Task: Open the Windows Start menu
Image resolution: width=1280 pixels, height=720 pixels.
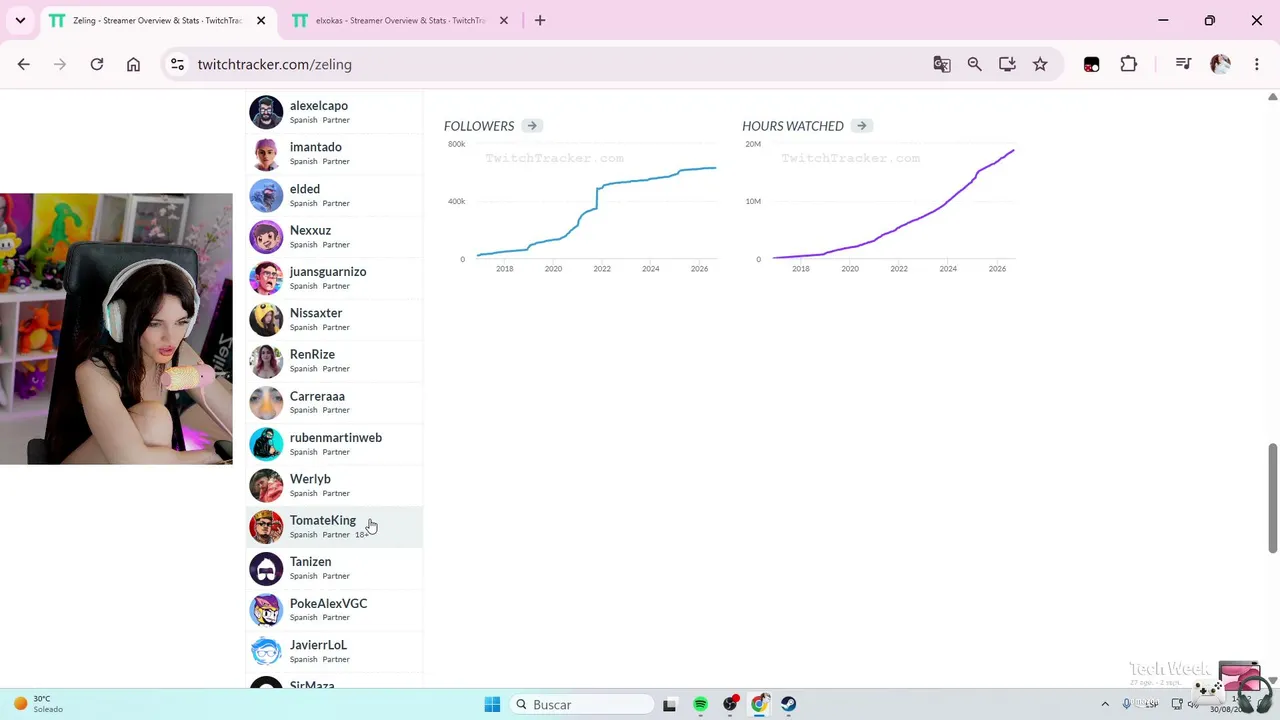Action: pos(492,704)
